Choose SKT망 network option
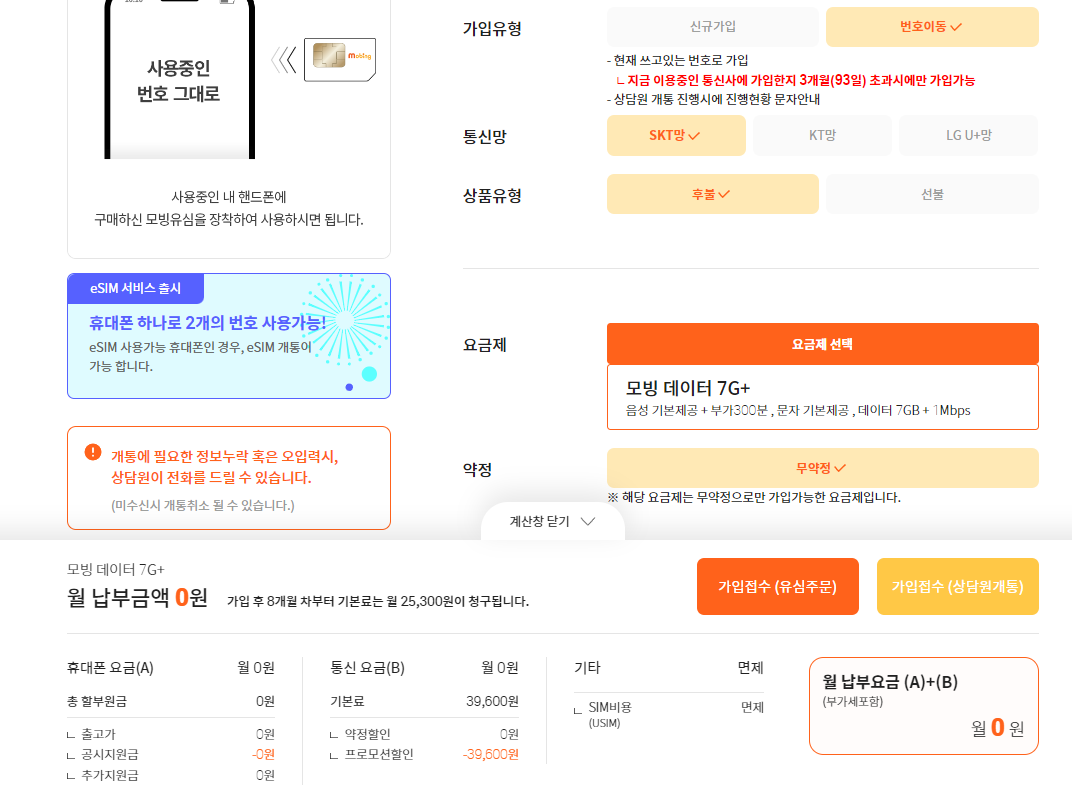1072x800 pixels. [675, 135]
